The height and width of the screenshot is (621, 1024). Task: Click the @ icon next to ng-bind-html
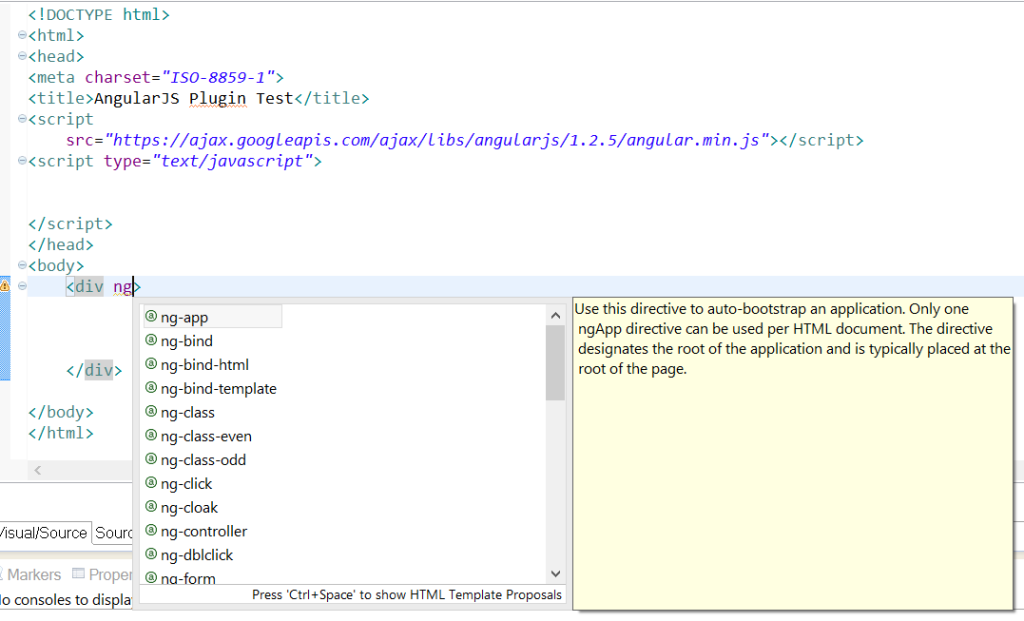152,364
